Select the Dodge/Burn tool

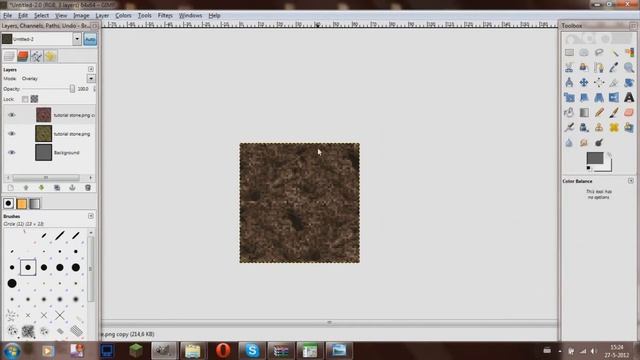[599, 142]
